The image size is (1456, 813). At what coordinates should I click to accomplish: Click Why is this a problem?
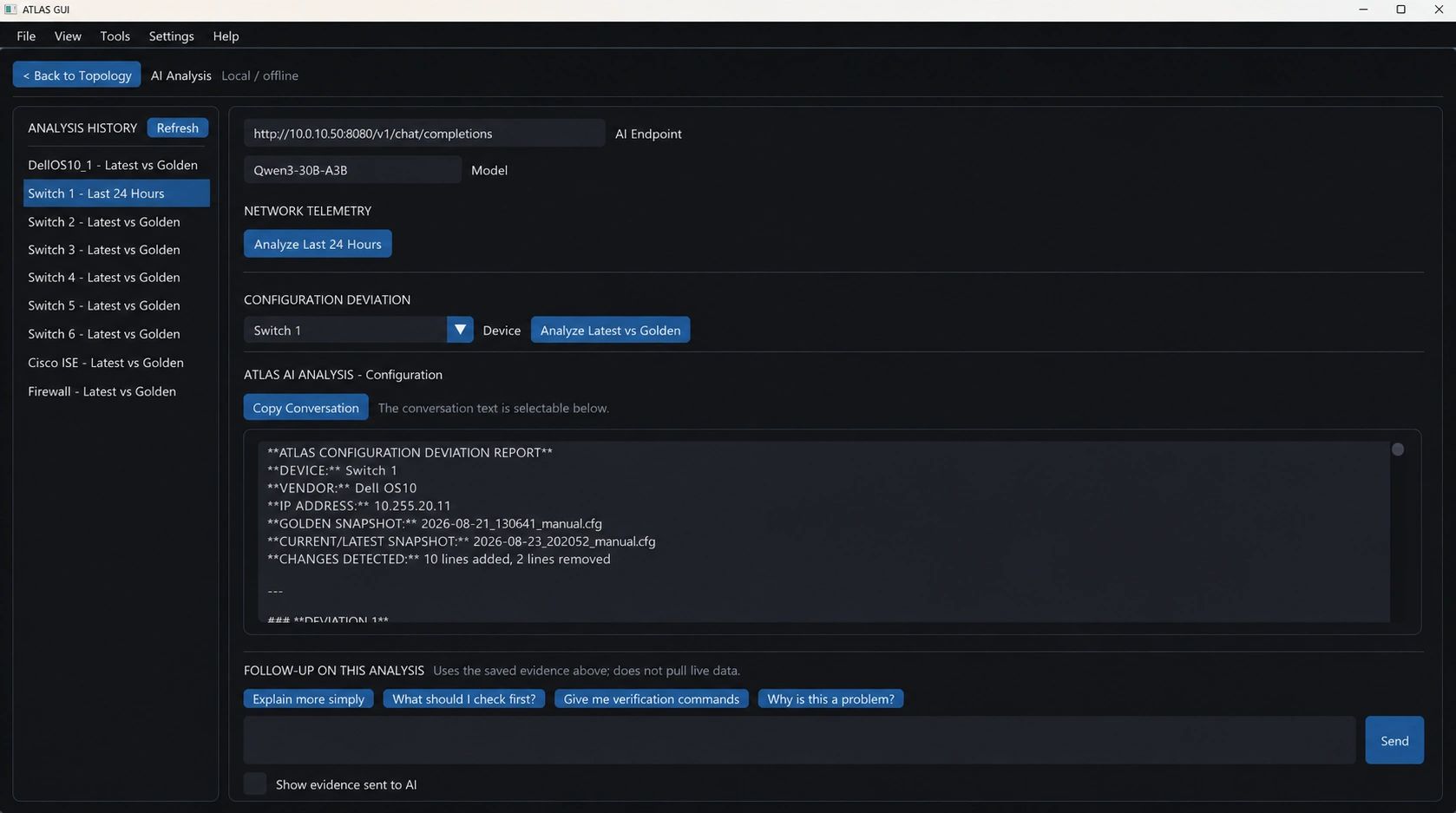[830, 699]
